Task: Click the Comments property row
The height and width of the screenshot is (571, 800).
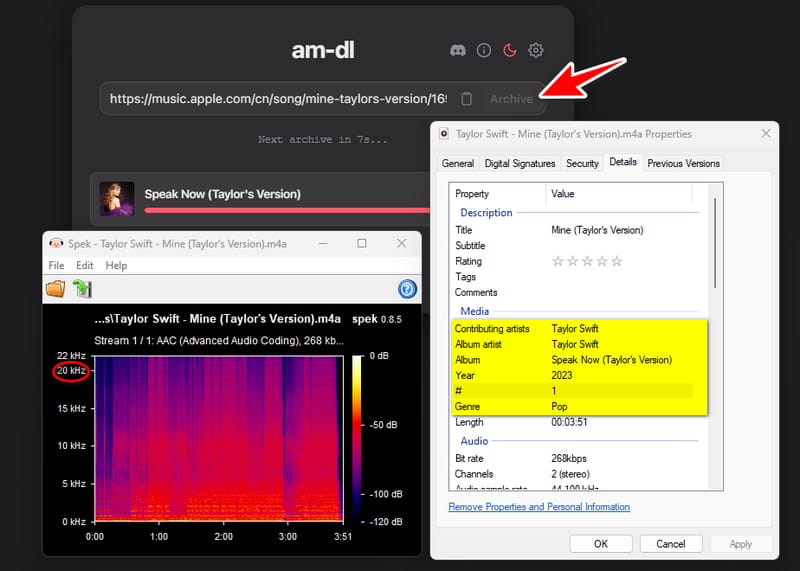Action: pyautogui.click(x=573, y=292)
